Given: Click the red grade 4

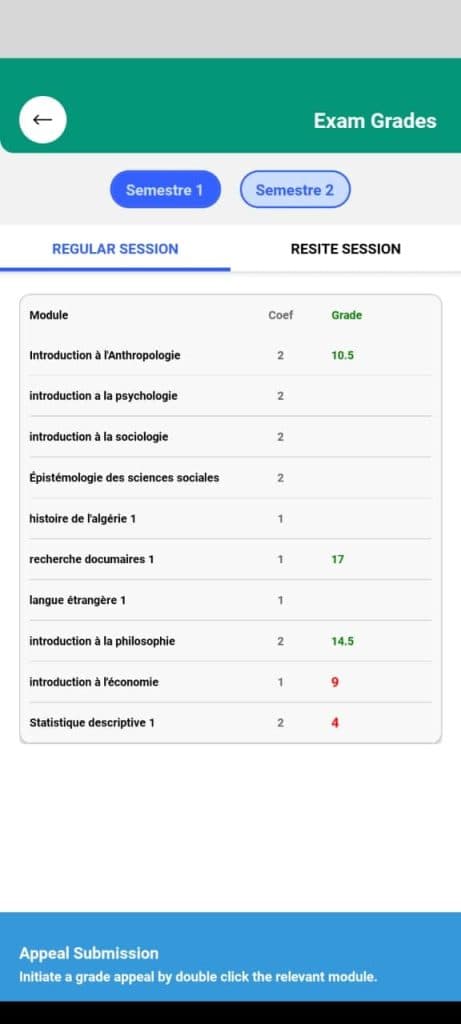Looking at the screenshot, I should 335,723.
